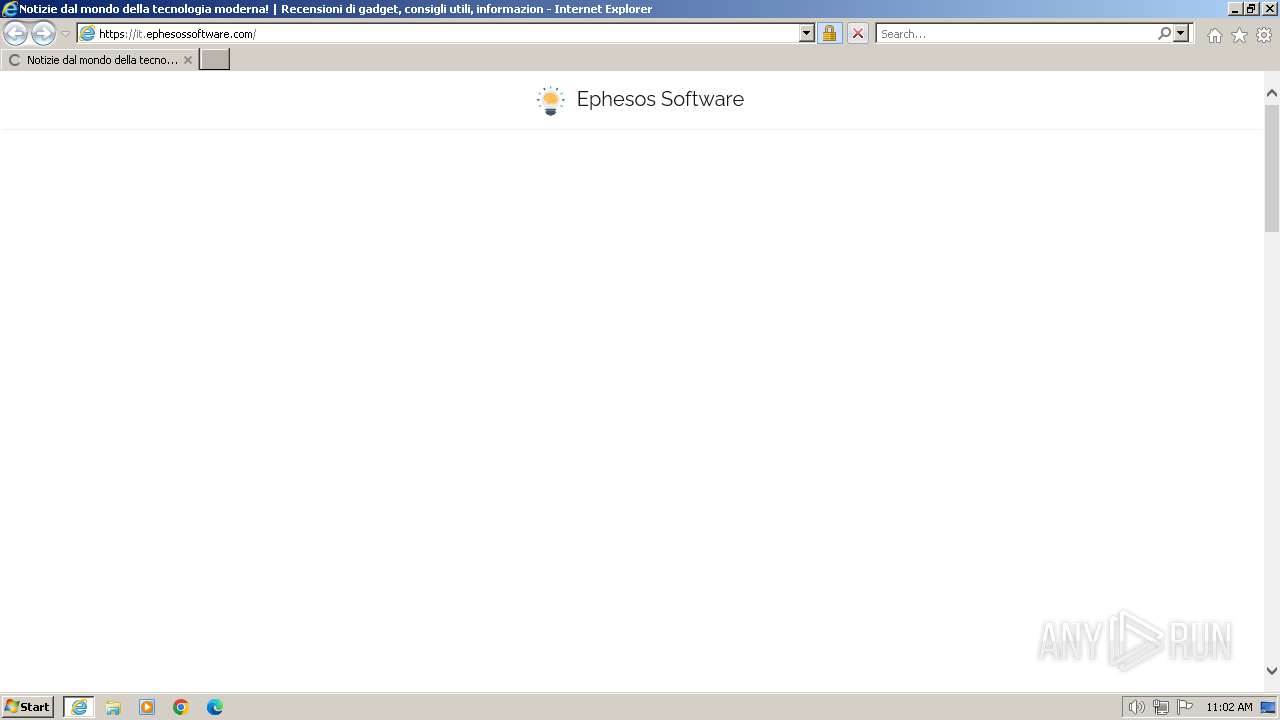Image resolution: width=1280 pixels, height=720 pixels.
Task: Open File Explorer from the taskbar
Action: coord(113,707)
